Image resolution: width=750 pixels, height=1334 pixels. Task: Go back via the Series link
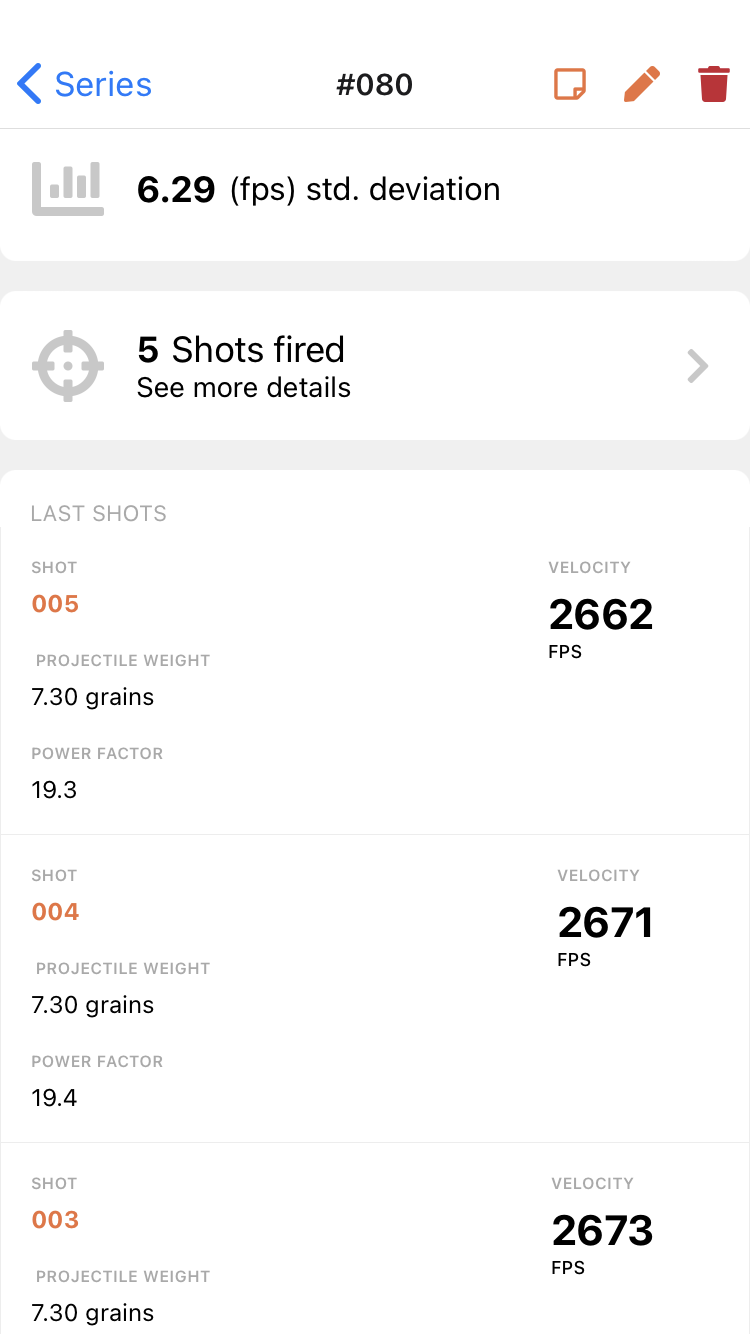pyautogui.click(x=103, y=85)
